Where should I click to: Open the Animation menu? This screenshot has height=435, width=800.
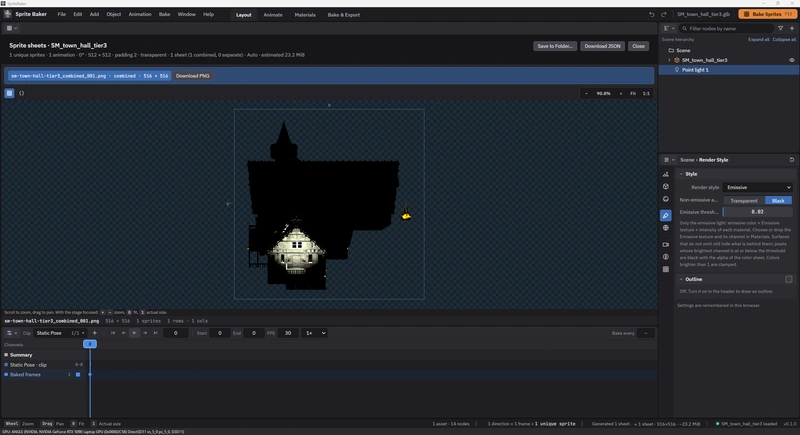click(140, 14)
